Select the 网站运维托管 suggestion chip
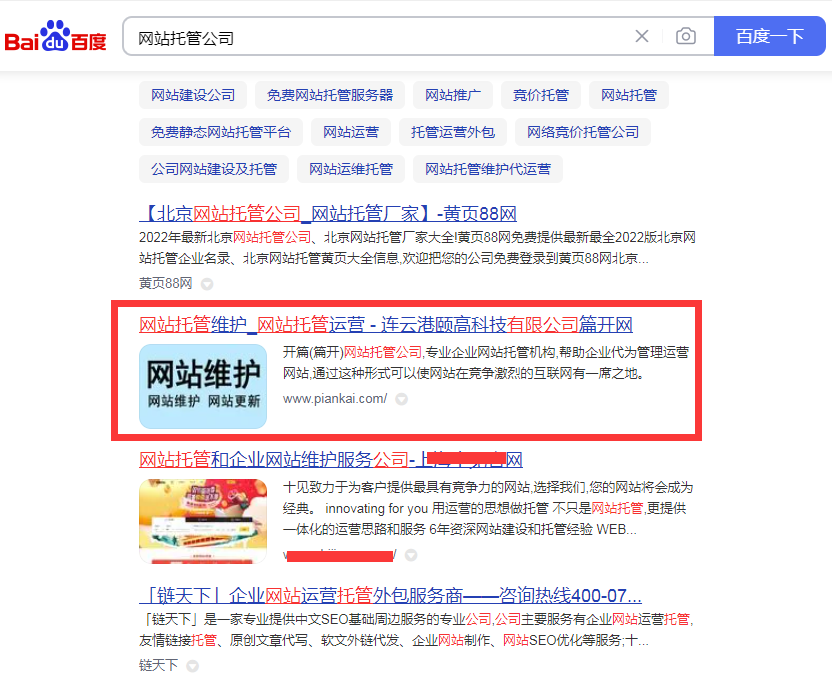The width and height of the screenshot is (832, 675). [351, 169]
